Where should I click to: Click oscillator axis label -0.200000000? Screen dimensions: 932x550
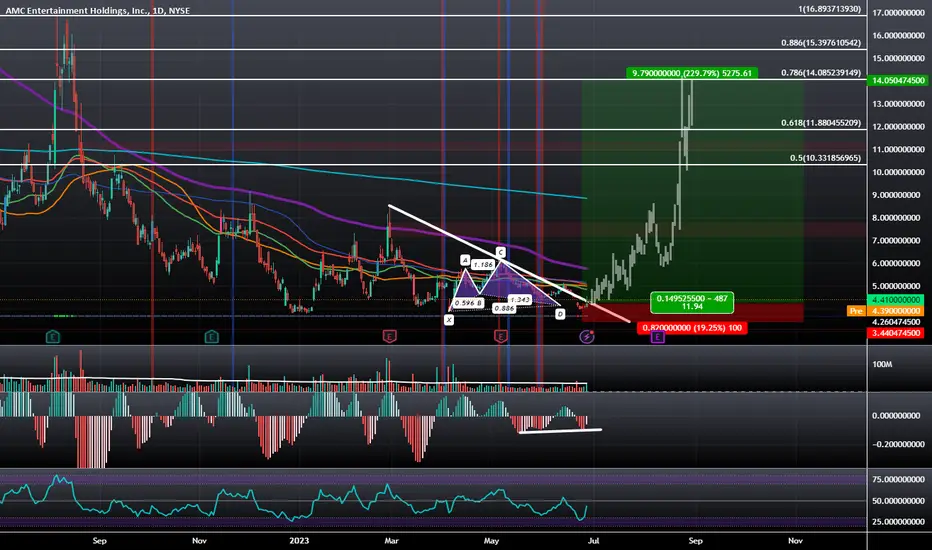point(898,444)
